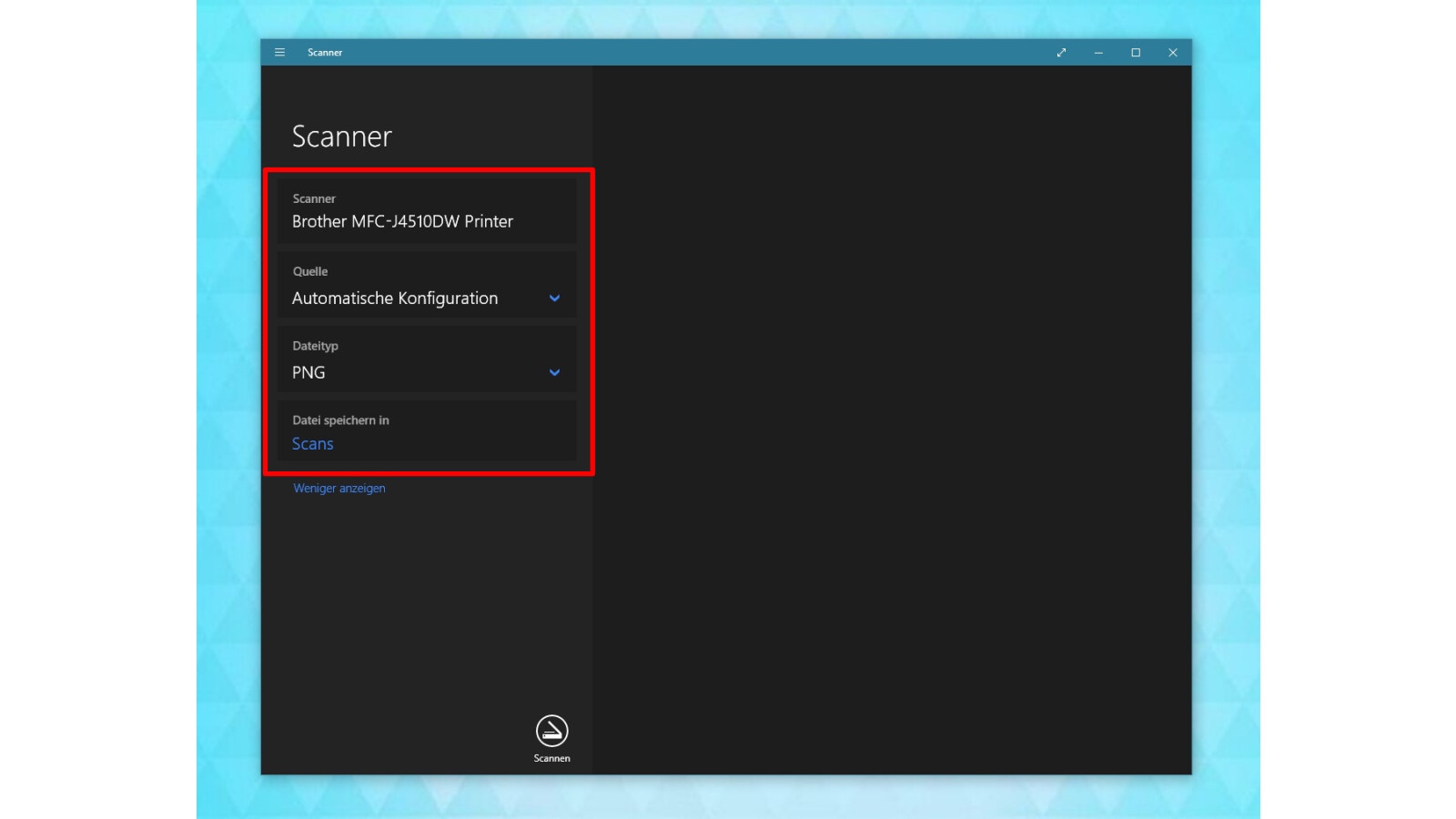Click the chevron on the Dateityp field
Screen dimensions: 1456x819
(x=554, y=372)
